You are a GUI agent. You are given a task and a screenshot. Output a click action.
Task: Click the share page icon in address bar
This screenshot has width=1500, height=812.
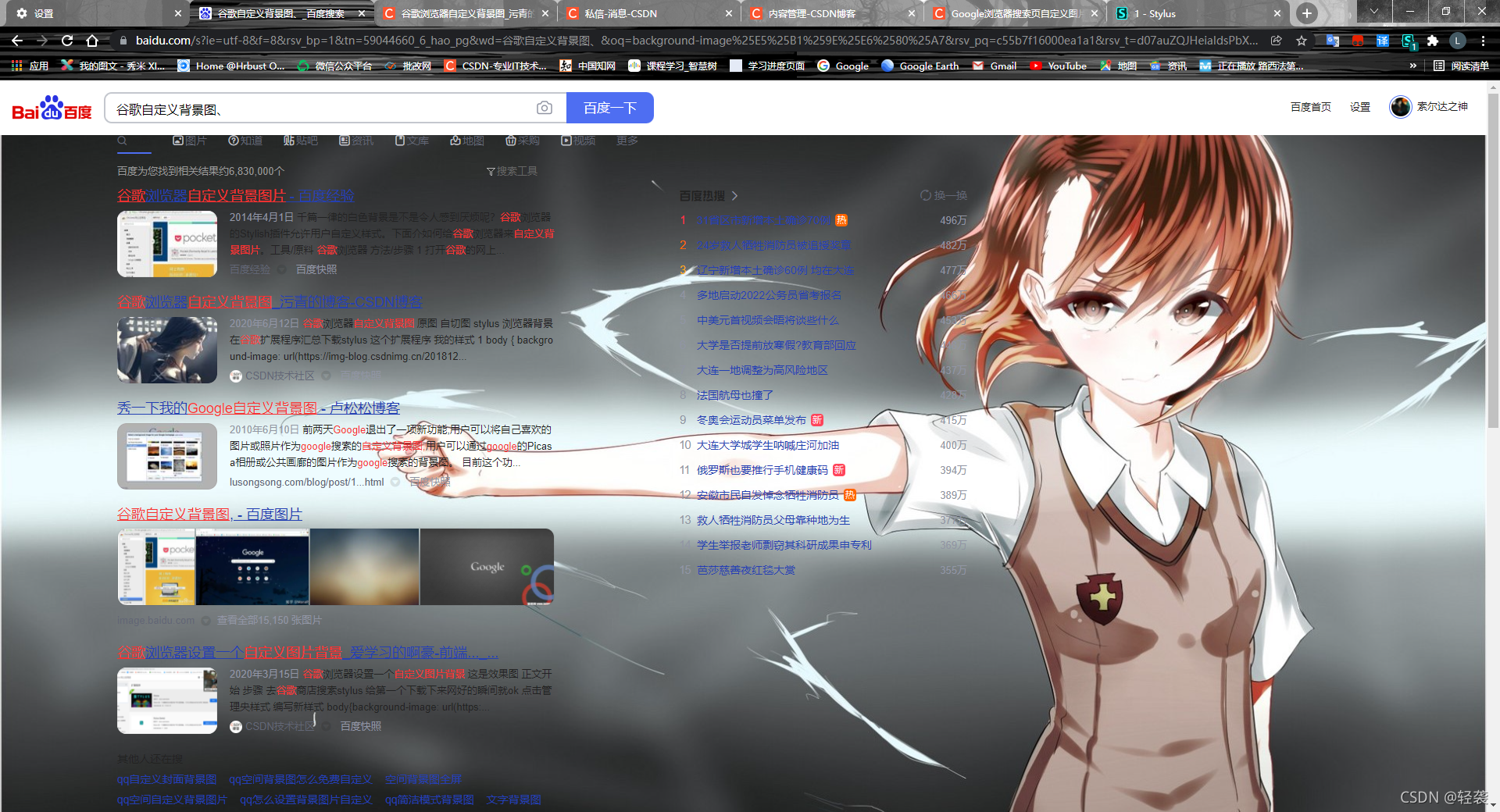tap(1277, 41)
